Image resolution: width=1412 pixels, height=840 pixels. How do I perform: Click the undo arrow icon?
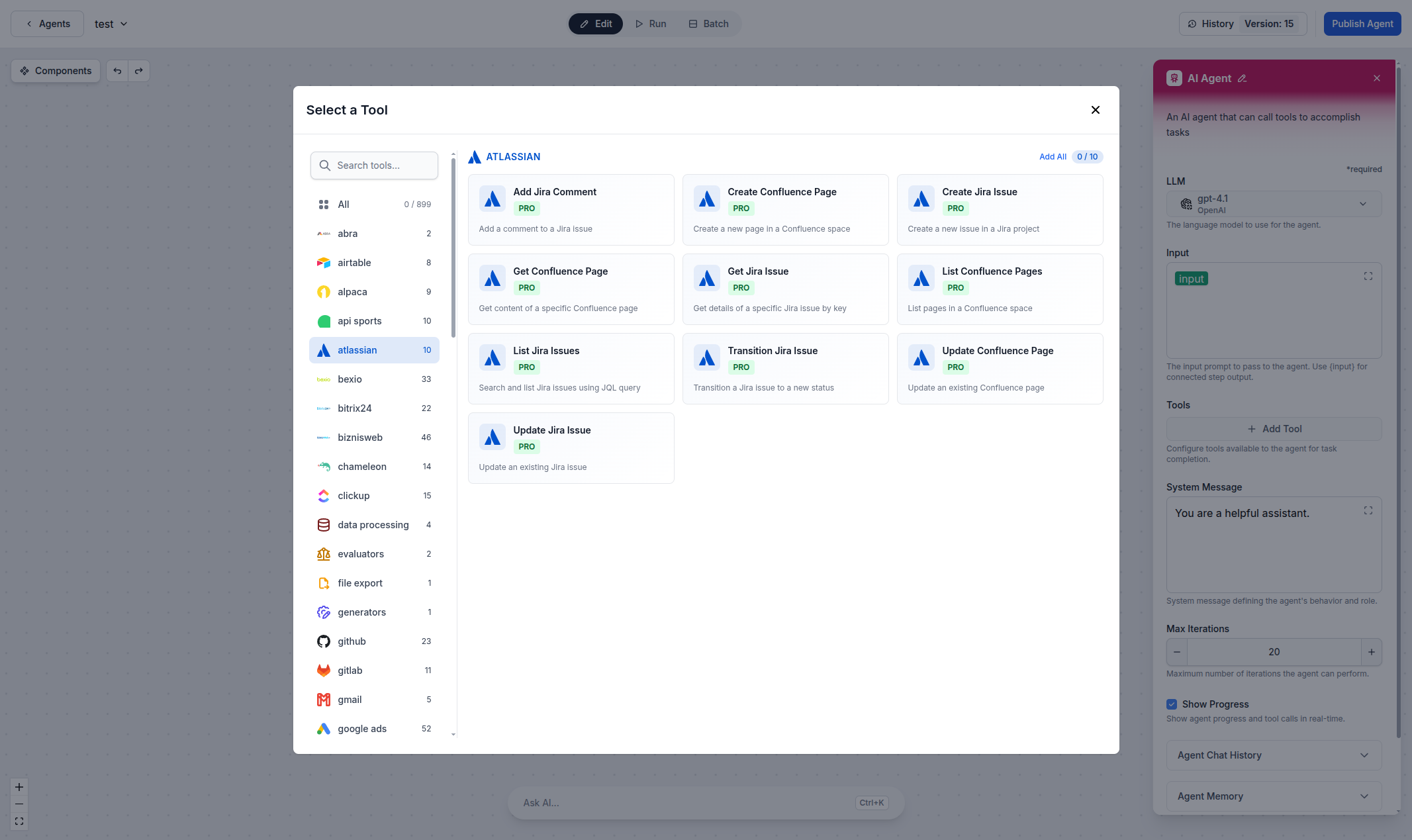(117, 70)
